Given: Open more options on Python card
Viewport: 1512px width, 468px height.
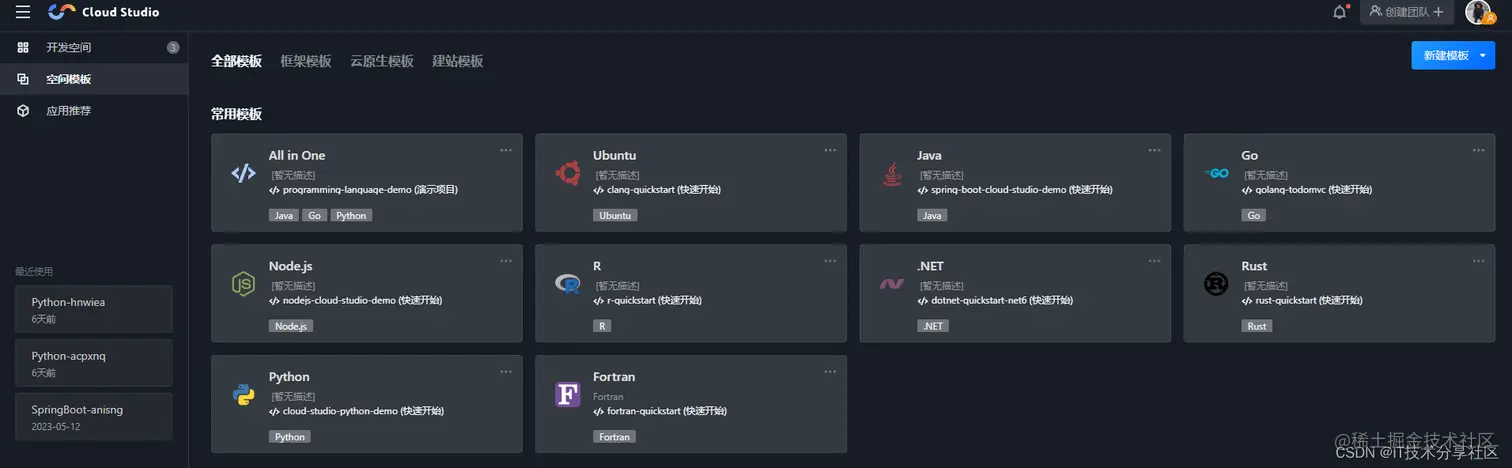Looking at the screenshot, I should (x=506, y=372).
